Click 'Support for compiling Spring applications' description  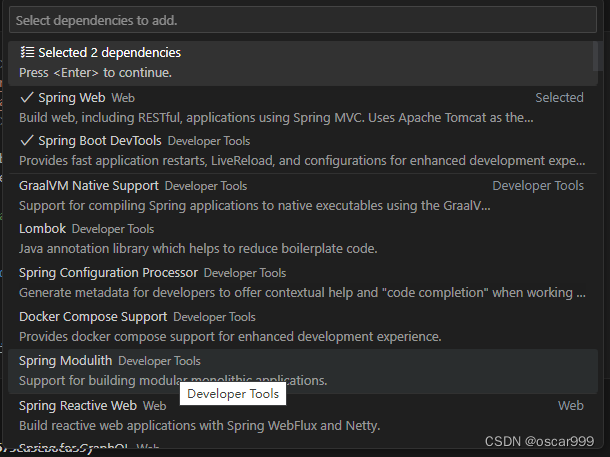pos(255,205)
